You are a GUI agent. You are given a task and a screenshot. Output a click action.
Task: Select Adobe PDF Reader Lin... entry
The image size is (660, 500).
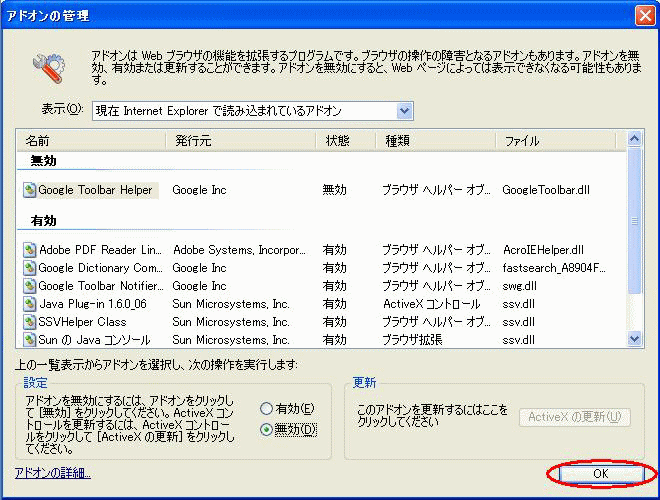tap(100, 250)
